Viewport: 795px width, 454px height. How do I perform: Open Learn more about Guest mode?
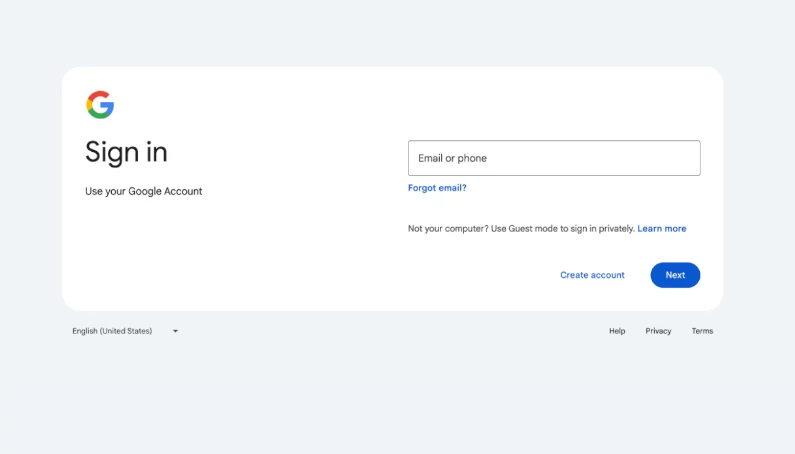click(662, 229)
